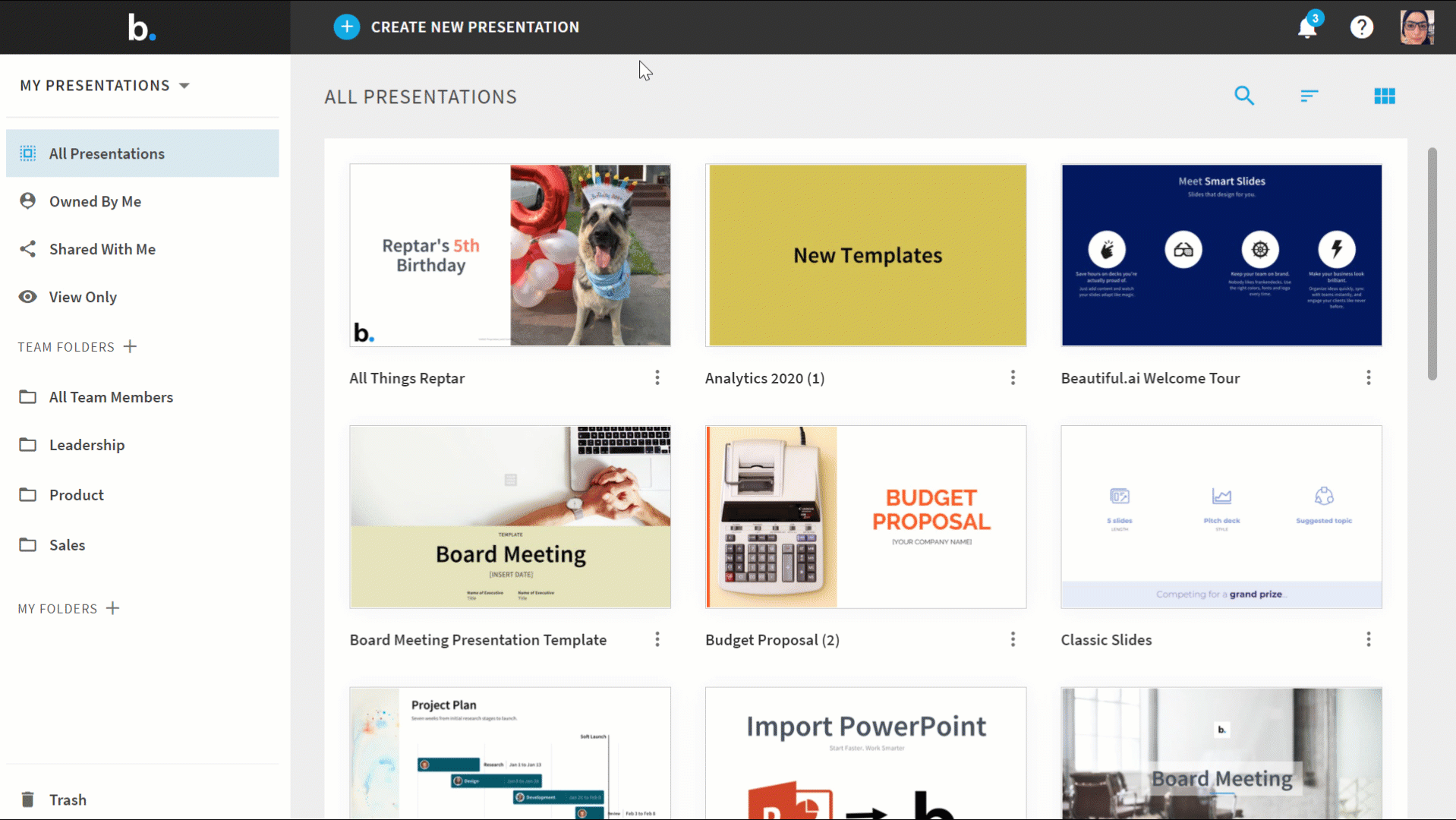Open the Beautiful.ai Welcome Tour thumbnail
The height and width of the screenshot is (820, 1456).
click(1221, 255)
